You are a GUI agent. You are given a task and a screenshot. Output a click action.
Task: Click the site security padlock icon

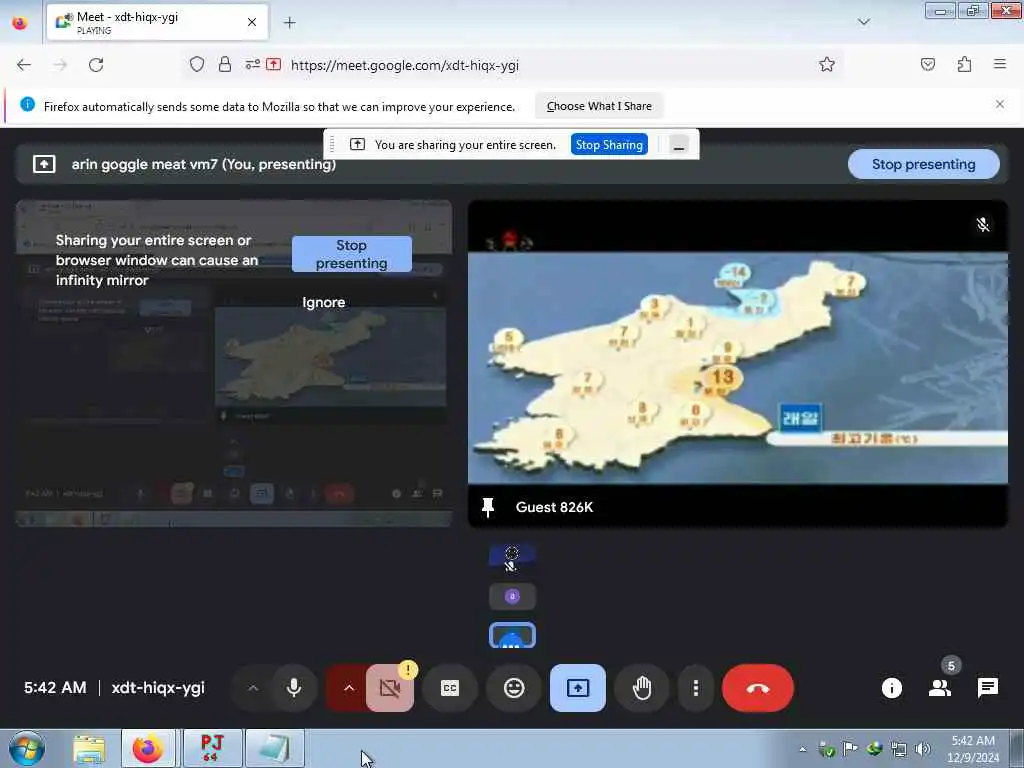[x=225, y=64]
